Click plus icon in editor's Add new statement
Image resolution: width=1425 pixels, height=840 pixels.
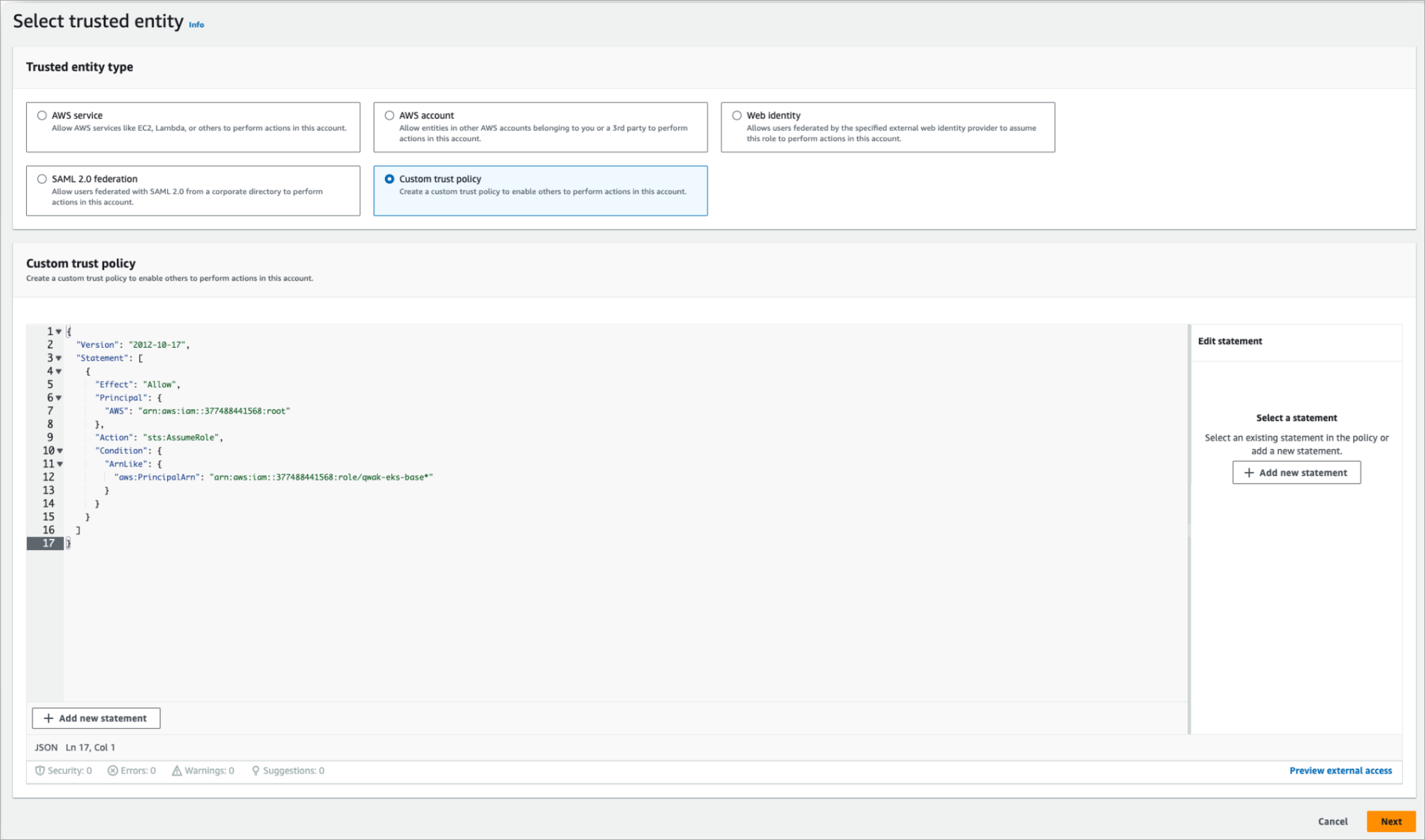tap(48, 718)
